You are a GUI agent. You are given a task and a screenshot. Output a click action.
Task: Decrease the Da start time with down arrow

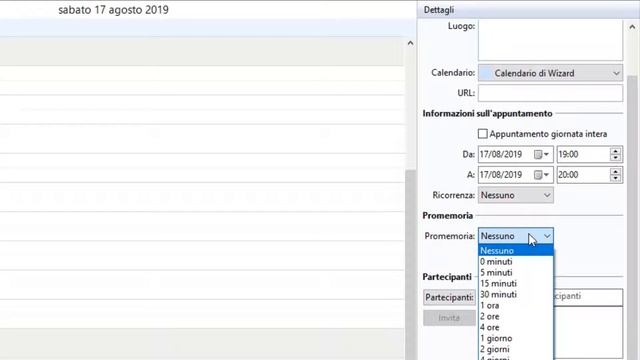click(x=616, y=158)
